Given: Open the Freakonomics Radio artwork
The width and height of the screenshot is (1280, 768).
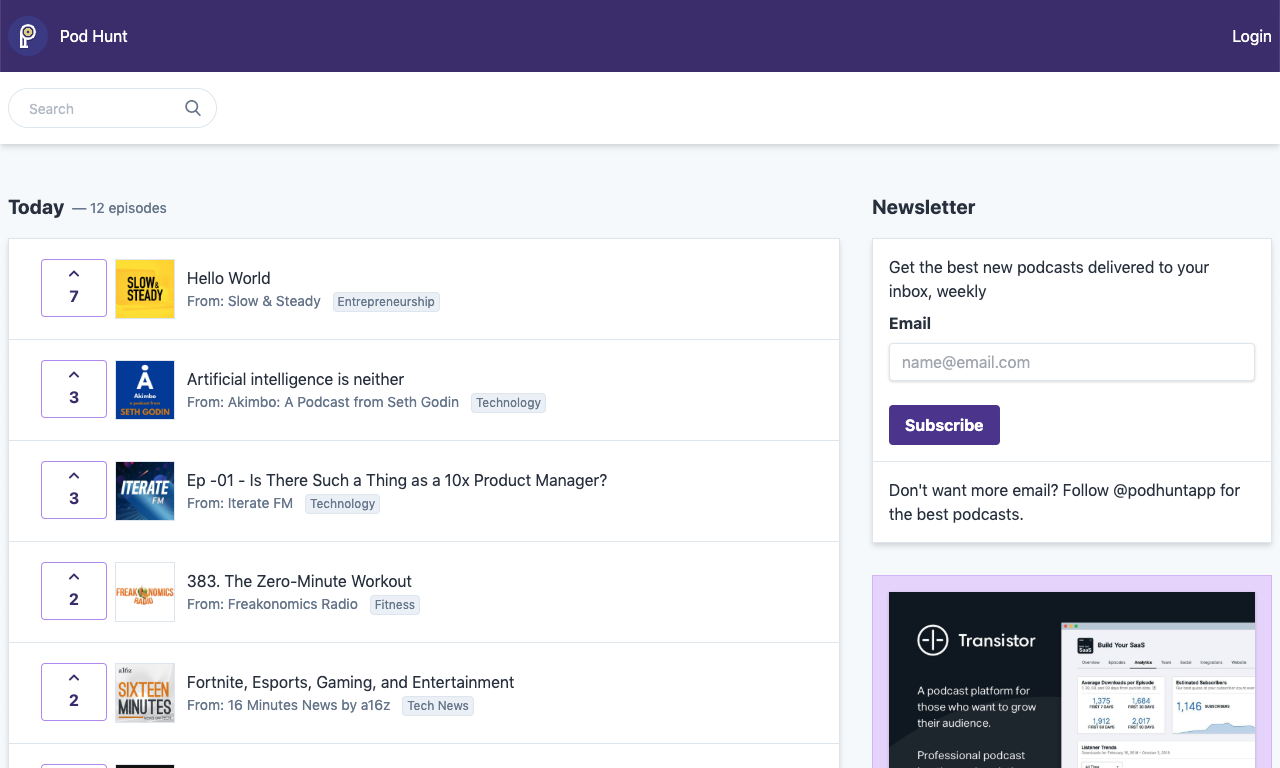Looking at the screenshot, I should [x=145, y=592].
